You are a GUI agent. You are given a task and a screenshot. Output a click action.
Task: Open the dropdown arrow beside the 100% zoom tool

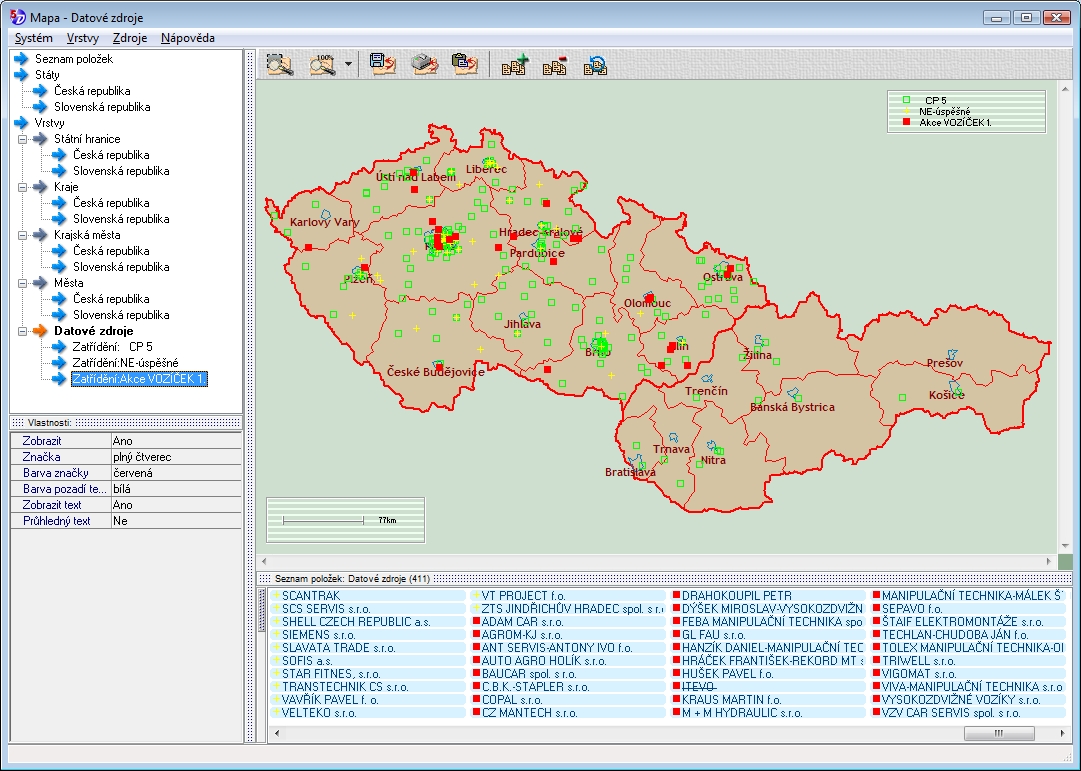click(x=348, y=65)
